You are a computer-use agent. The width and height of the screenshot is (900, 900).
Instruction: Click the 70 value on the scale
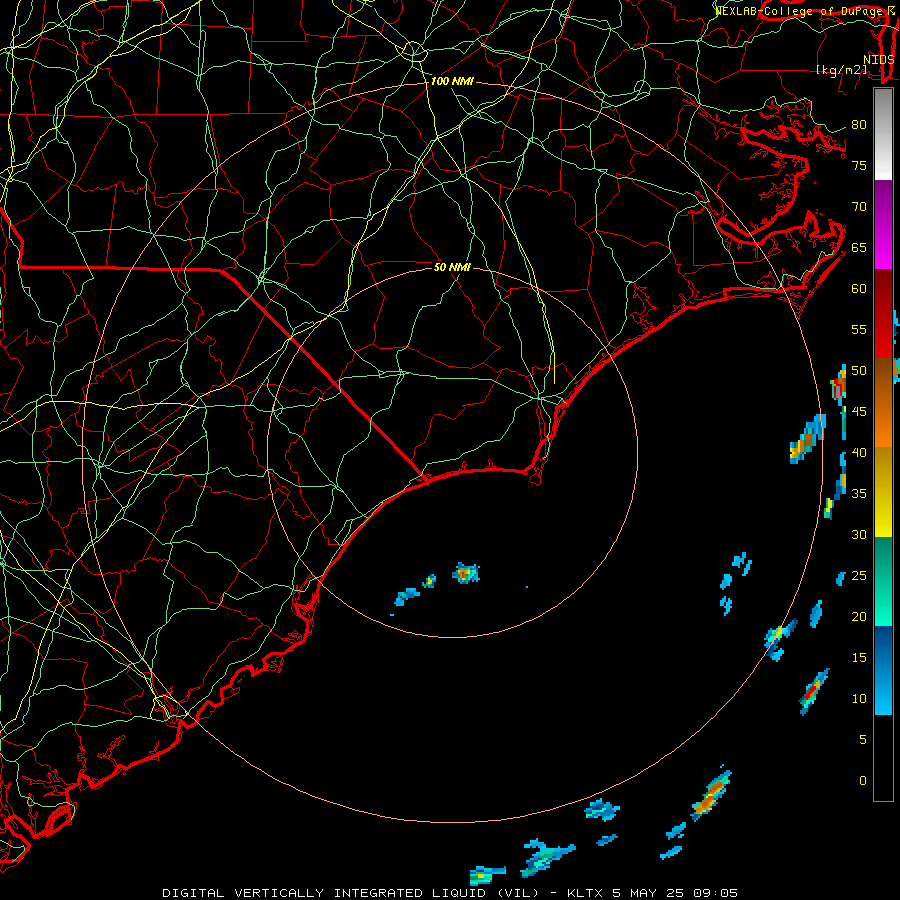click(859, 207)
